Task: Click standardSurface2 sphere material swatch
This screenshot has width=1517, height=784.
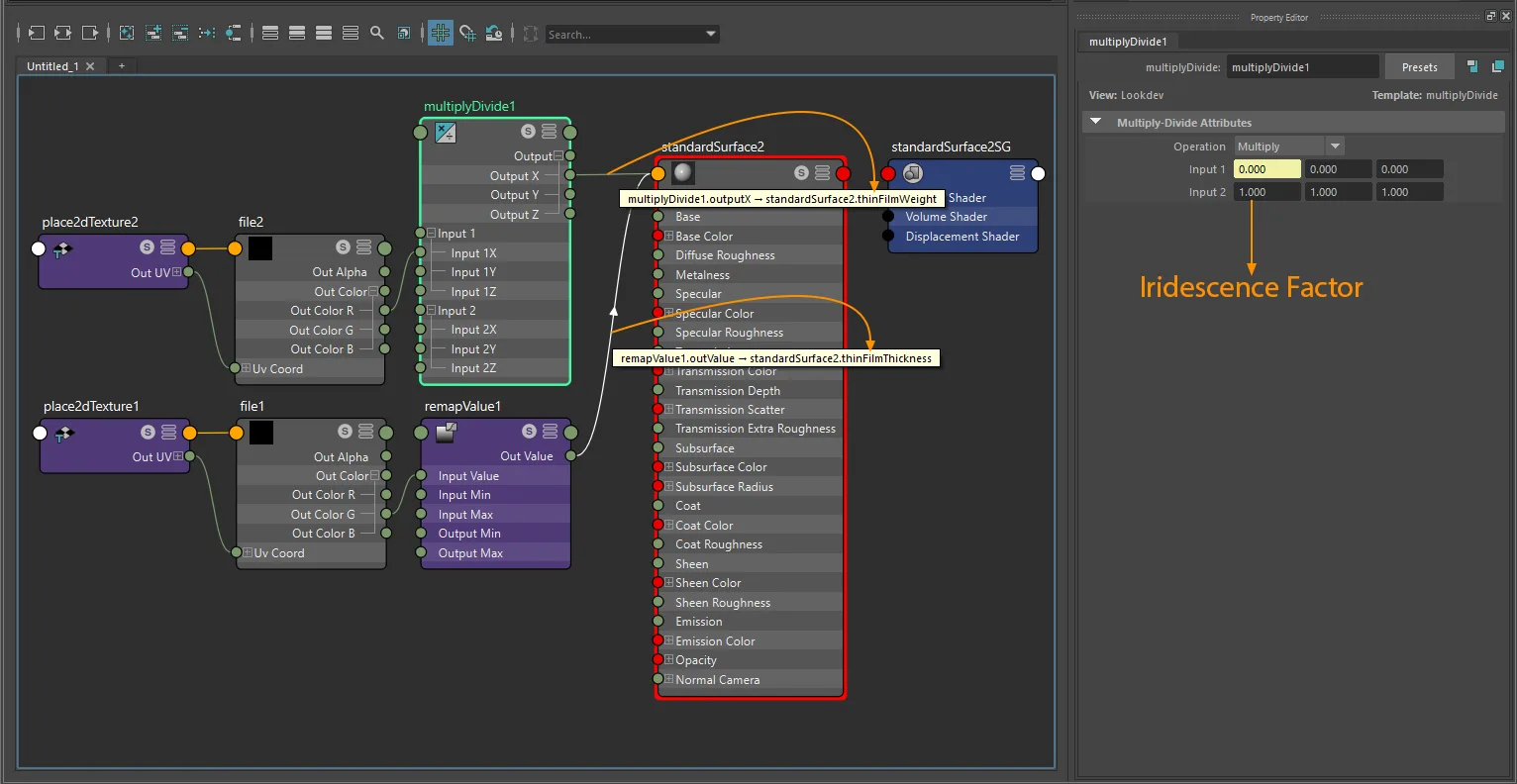Action: click(682, 173)
